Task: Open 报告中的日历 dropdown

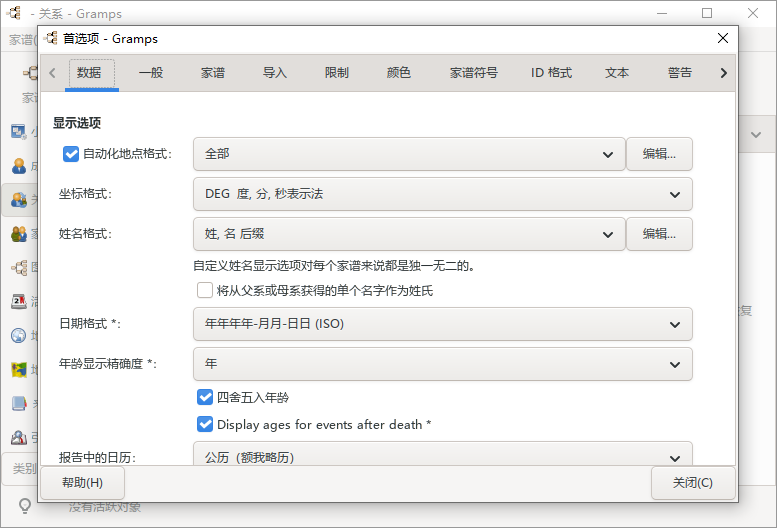Action: [x=443, y=454]
